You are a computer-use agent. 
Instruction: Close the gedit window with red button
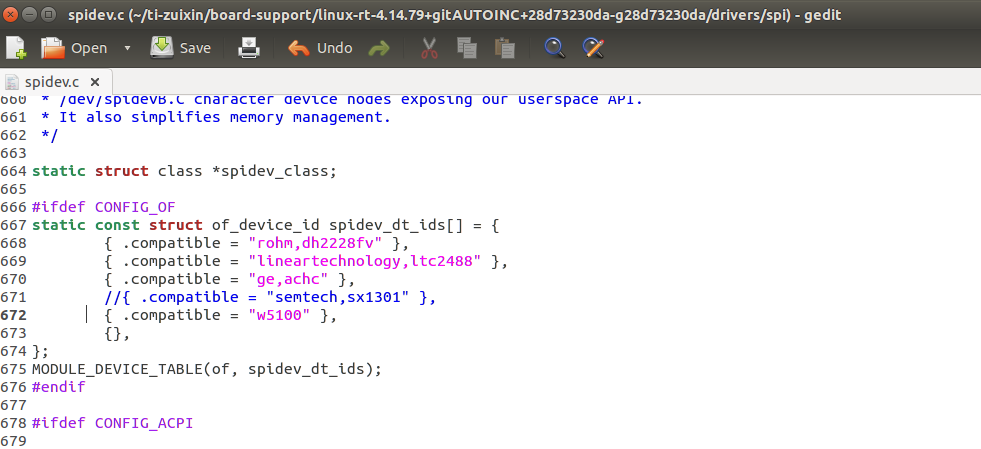[12, 13]
